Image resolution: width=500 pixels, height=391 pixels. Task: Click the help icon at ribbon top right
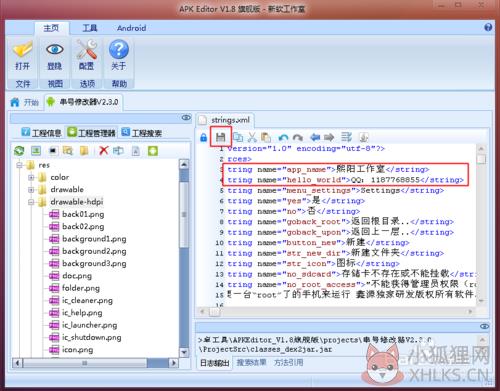pyautogui.click(x=488, y=27)
